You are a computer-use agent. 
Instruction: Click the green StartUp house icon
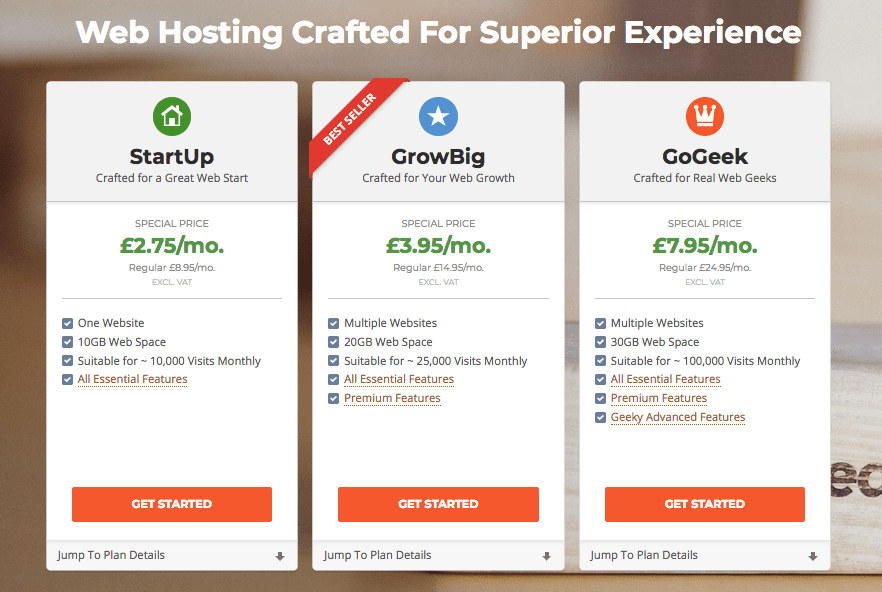click(x=172, y=116)
